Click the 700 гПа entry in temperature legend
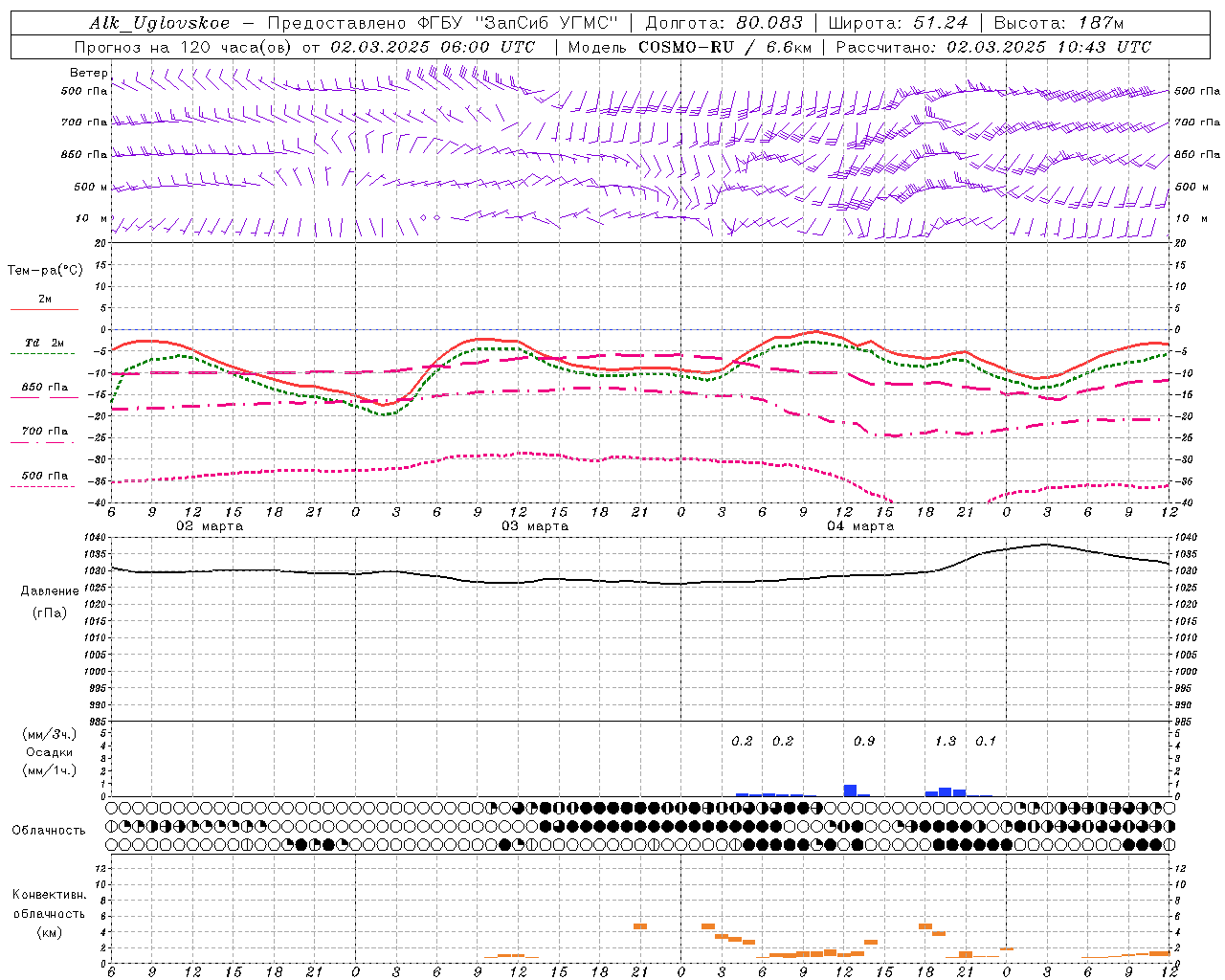This screenshot has height=980, width=1225. coord(45,432)
